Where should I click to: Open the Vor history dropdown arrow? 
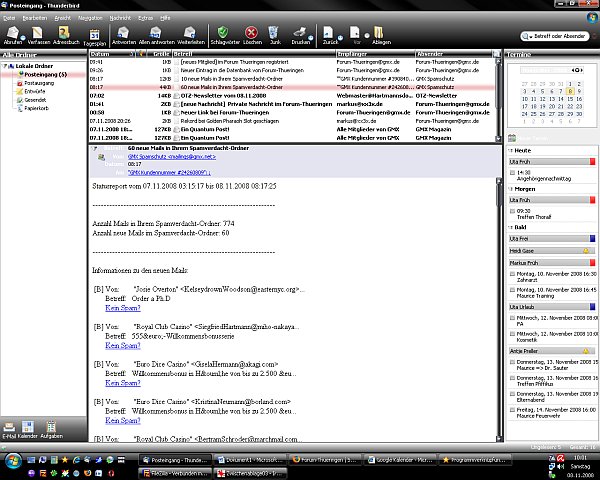(x=367, y=36)
